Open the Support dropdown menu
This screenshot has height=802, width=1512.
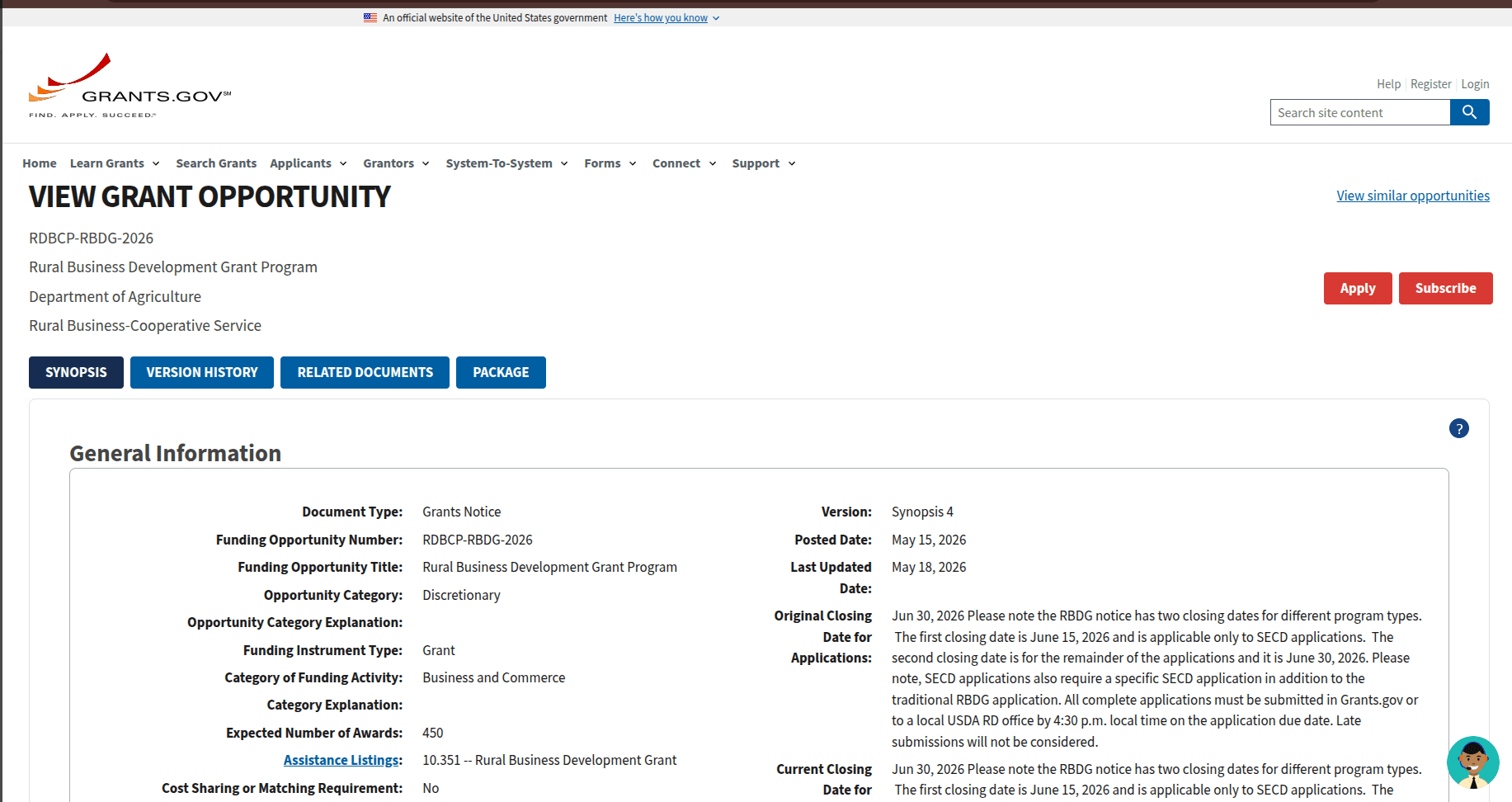tap(764, 163)
